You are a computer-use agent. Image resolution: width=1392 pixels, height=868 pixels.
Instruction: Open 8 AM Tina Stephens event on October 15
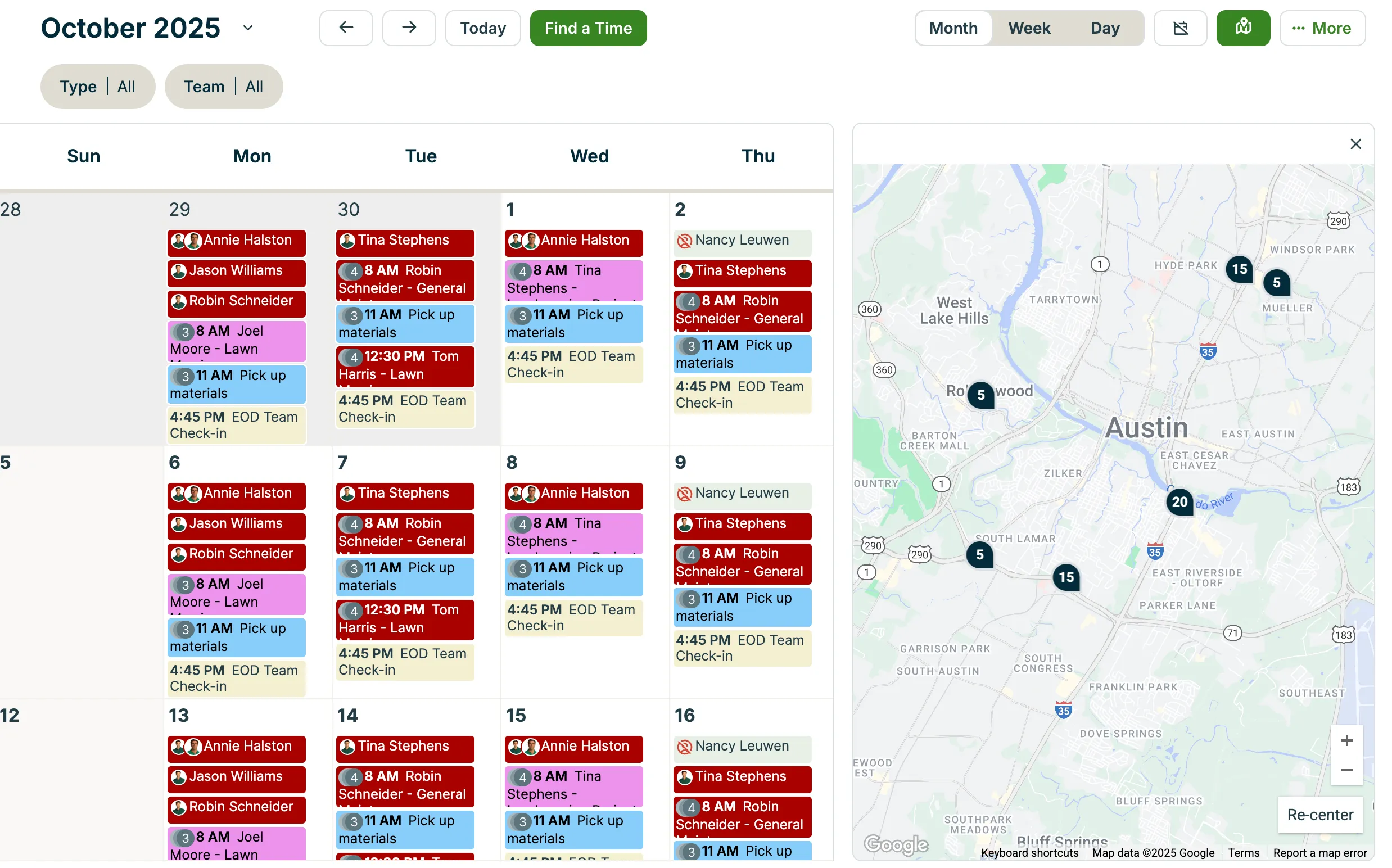[574, 786]
